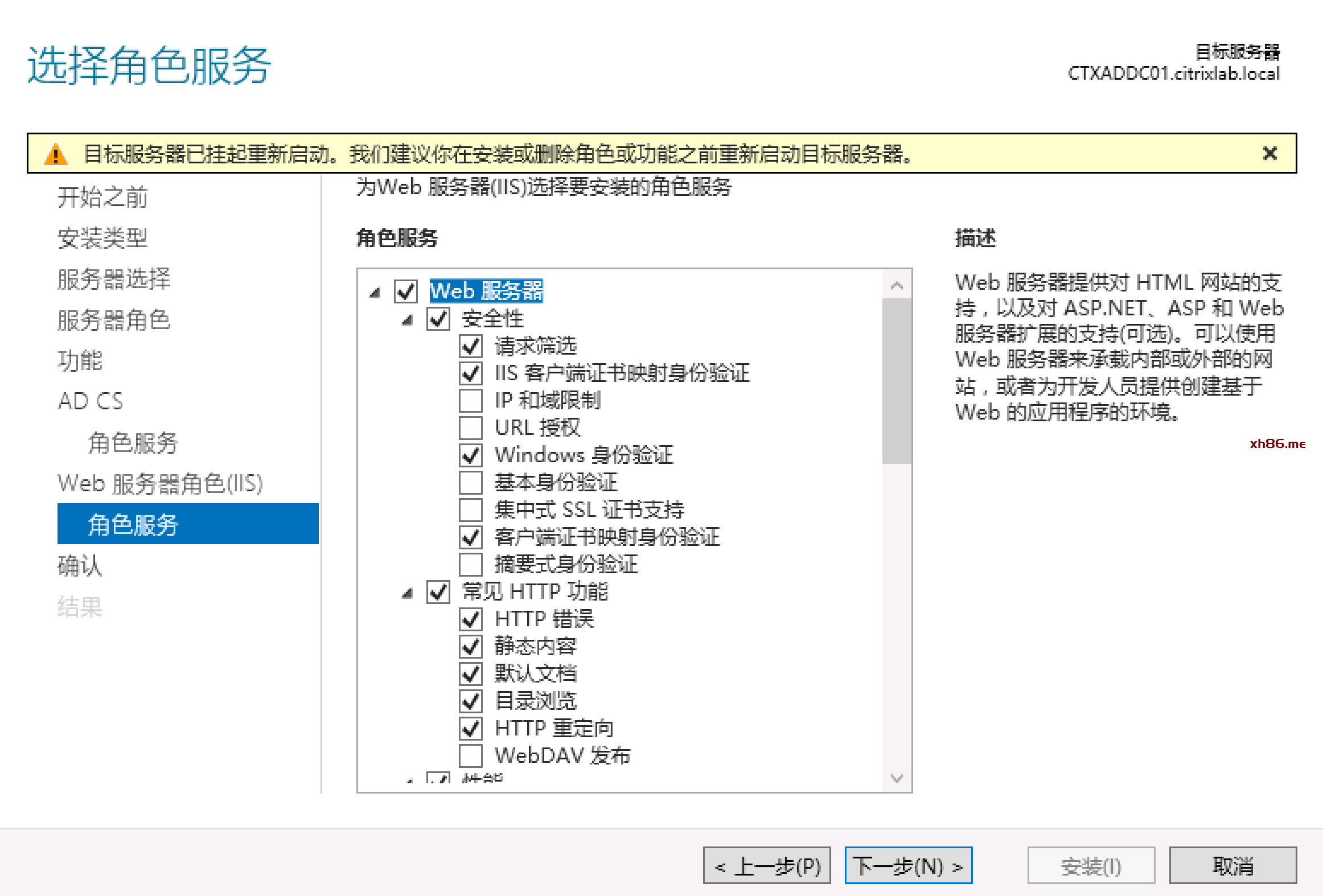The height and width of the screenshot is (896, 1323).
Task: Click the warning triangle icon
Action: pos(56,154)
